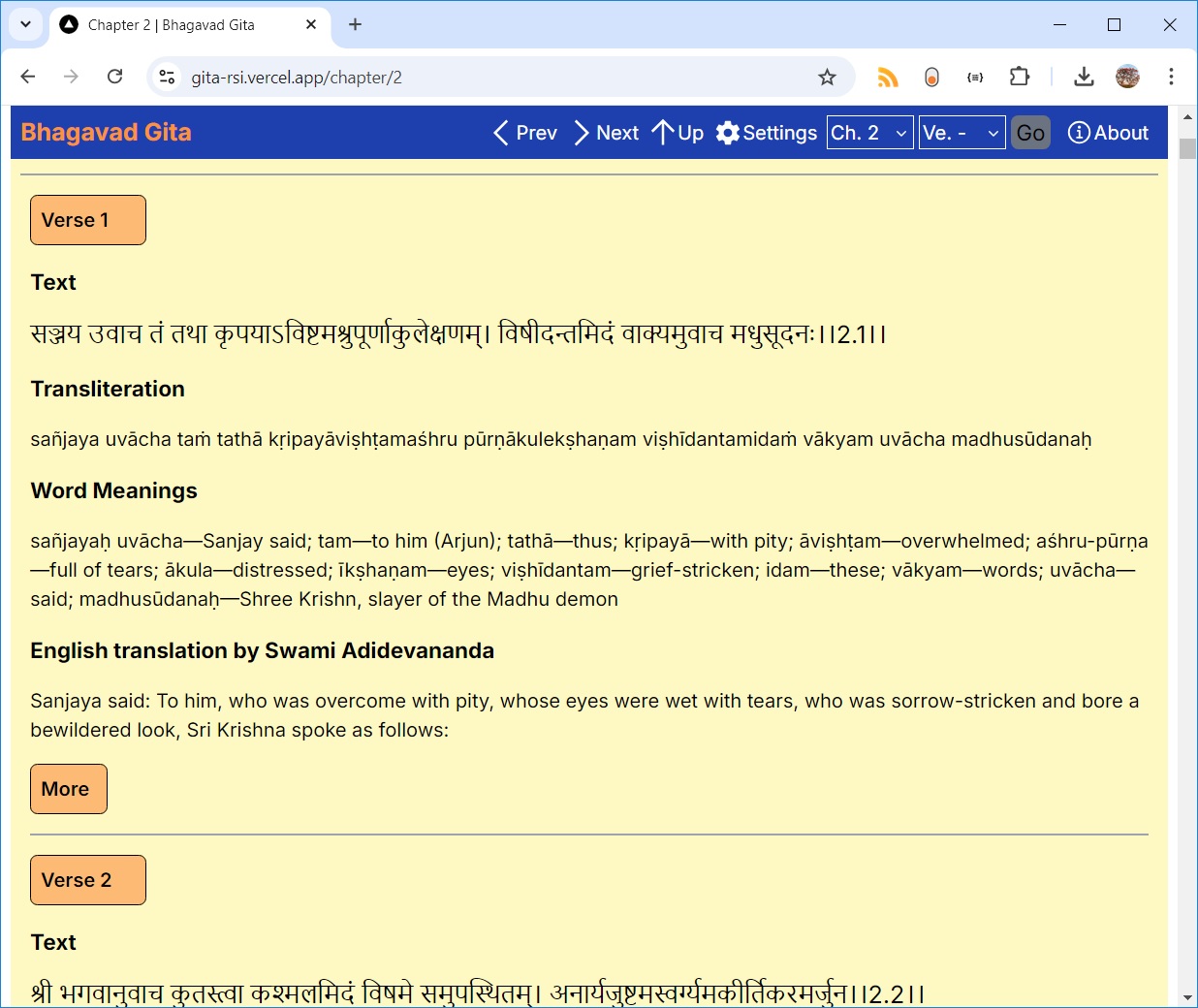The height and width of the screenshot is (1008, 1198).
Task: Open the browser Extensions puzzle icon
Action: (x=1020, y=77)
